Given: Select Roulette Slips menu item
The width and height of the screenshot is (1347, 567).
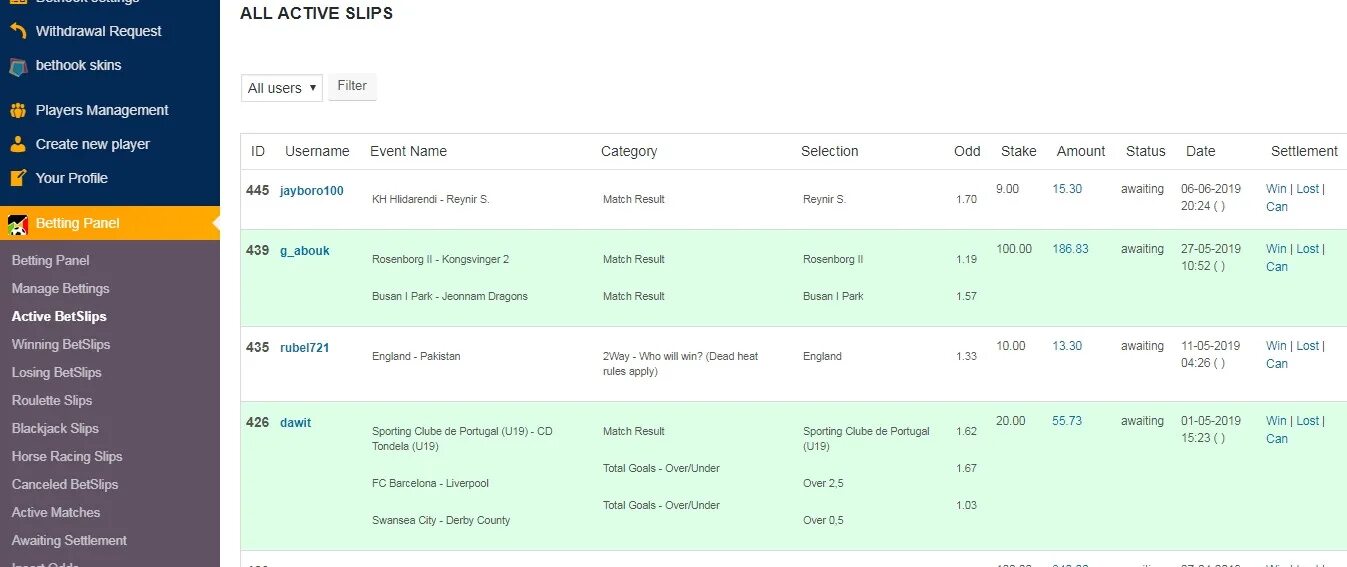Looking at the screenshot, I should [x=52, y=400].
